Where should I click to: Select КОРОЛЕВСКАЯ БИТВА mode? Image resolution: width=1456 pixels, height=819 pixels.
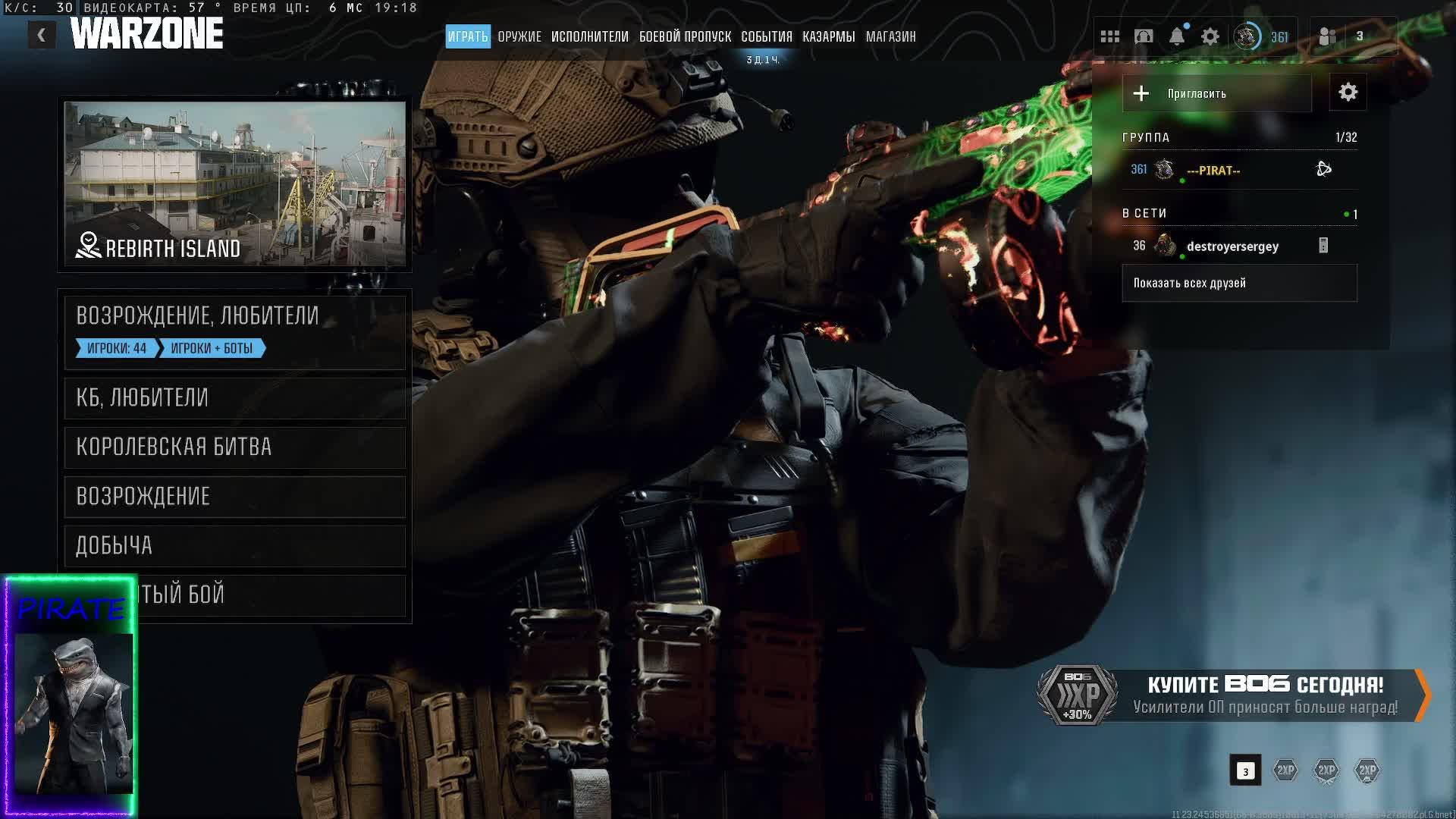point(235,447)
